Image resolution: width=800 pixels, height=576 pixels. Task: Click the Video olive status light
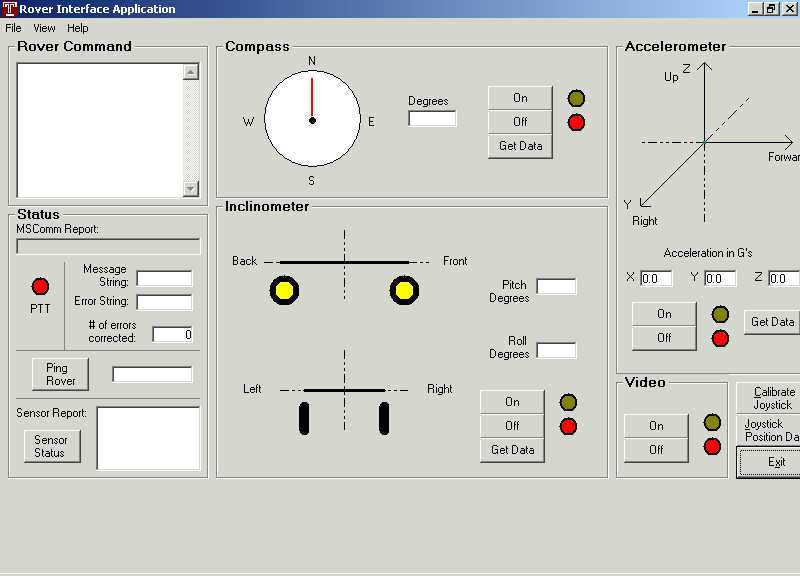click(712, 423)
